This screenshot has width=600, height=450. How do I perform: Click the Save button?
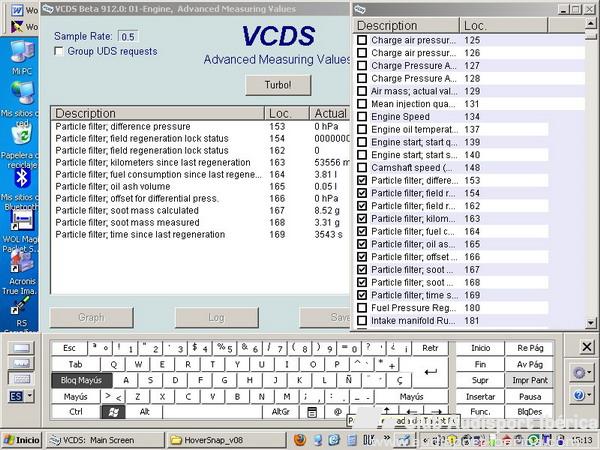325,318
